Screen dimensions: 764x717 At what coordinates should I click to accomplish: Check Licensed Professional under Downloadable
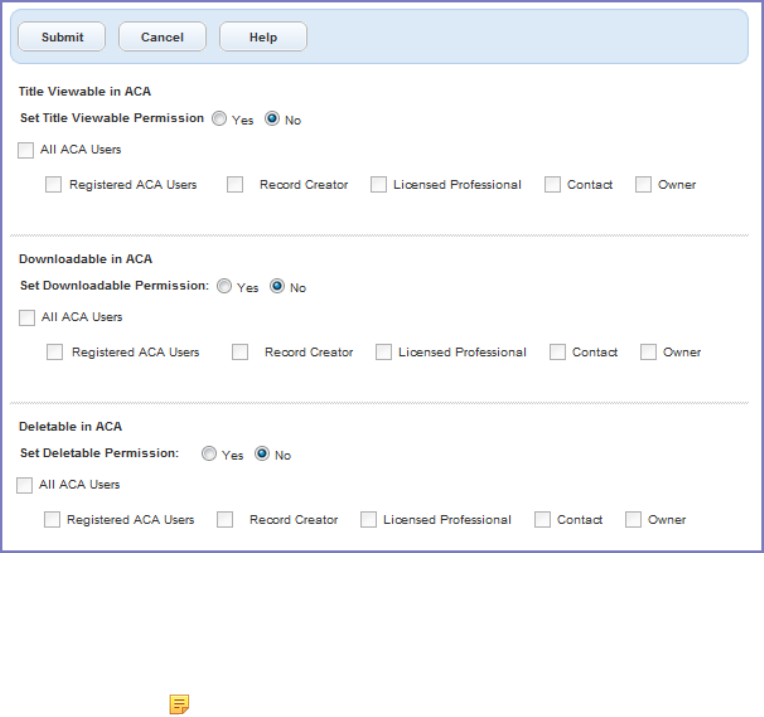point(383,352)
